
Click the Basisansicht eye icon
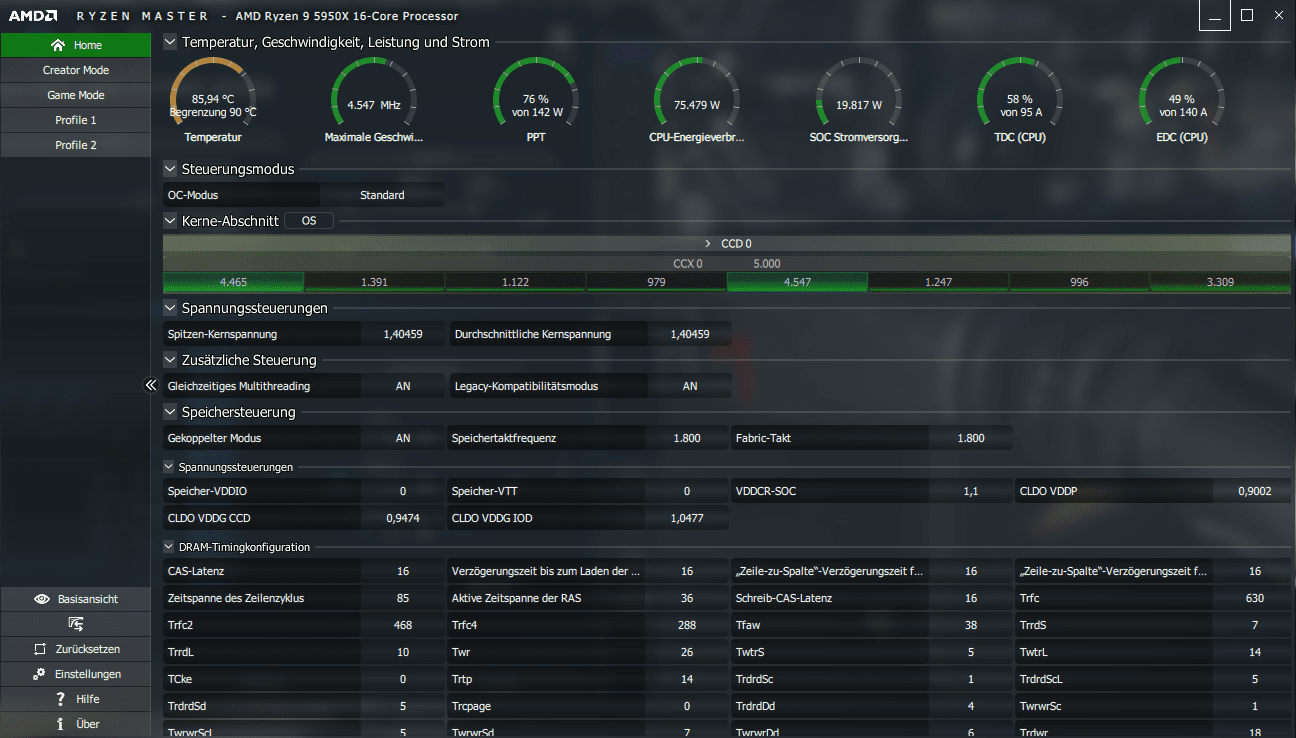click(42, 599)
